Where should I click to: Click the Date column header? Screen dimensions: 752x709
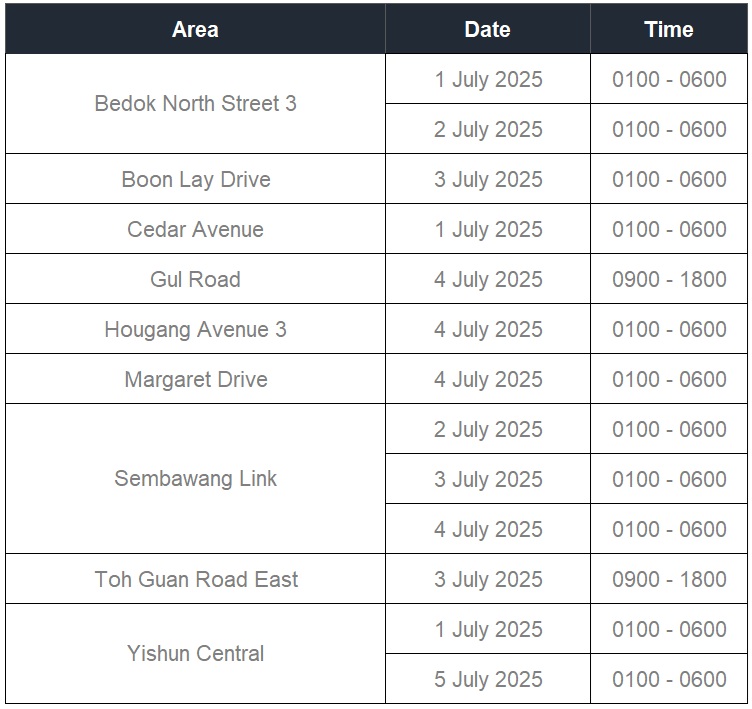(488, 29)
